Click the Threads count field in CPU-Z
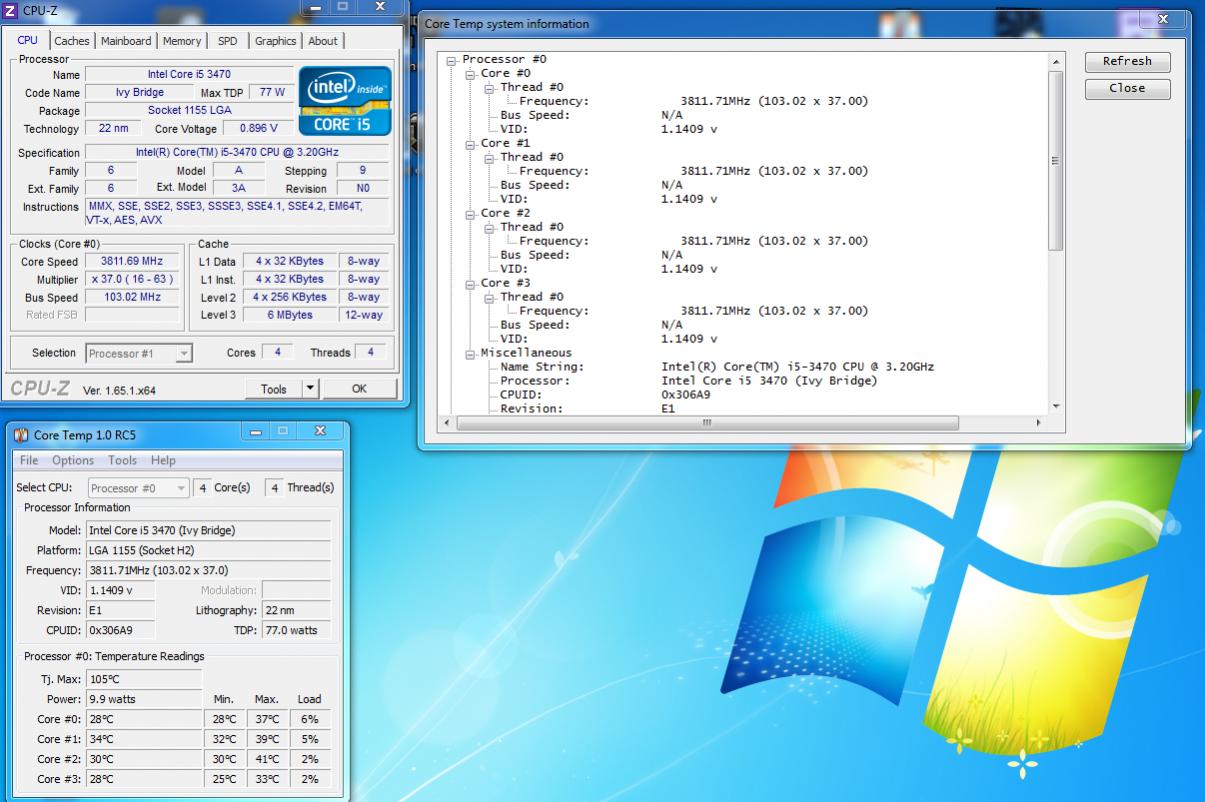 370,352
